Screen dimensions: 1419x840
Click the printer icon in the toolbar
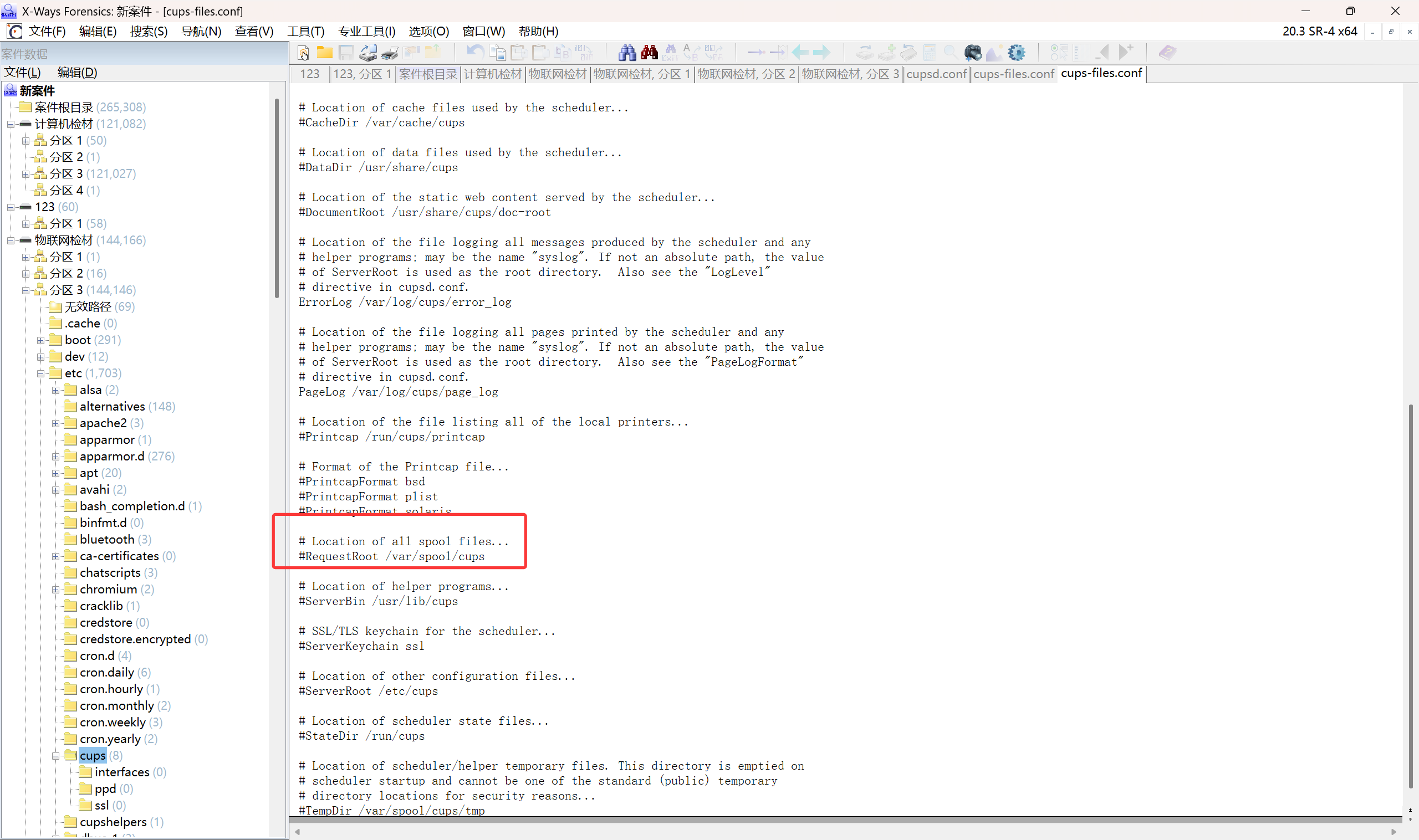(x=390, y=53)
